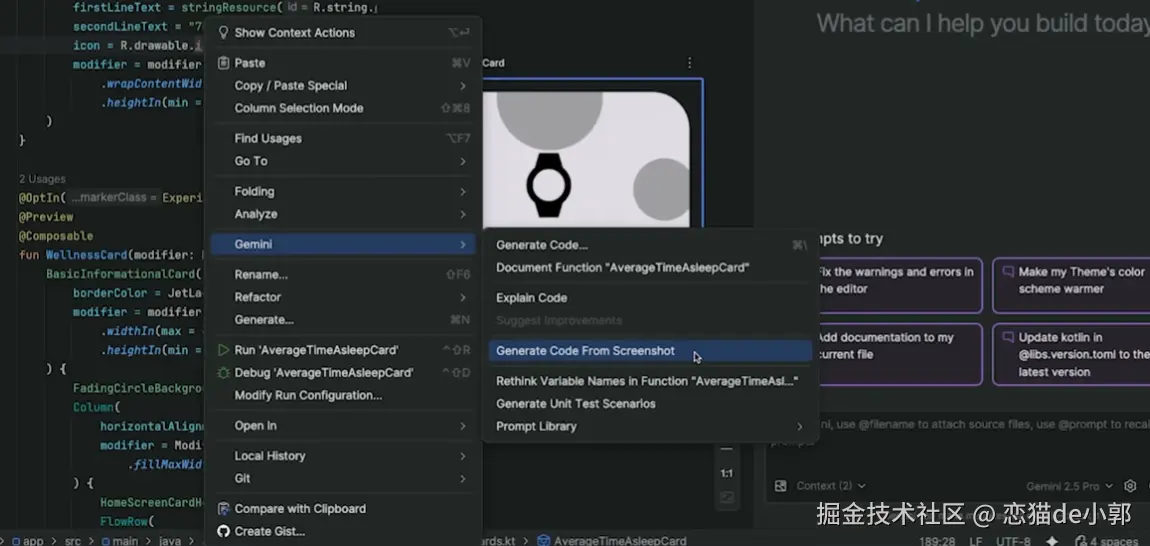Click Generate Code From Screenshot
The height and width of the screenshot is (546, 1150).
651,351
